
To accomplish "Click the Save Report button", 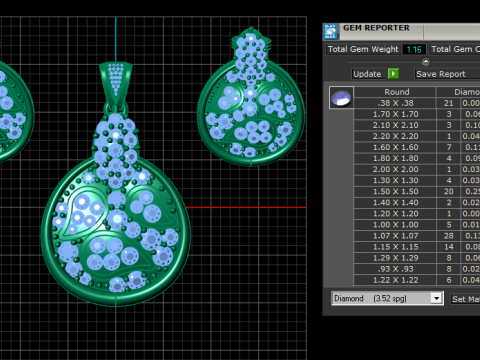I will click(447, 74).
